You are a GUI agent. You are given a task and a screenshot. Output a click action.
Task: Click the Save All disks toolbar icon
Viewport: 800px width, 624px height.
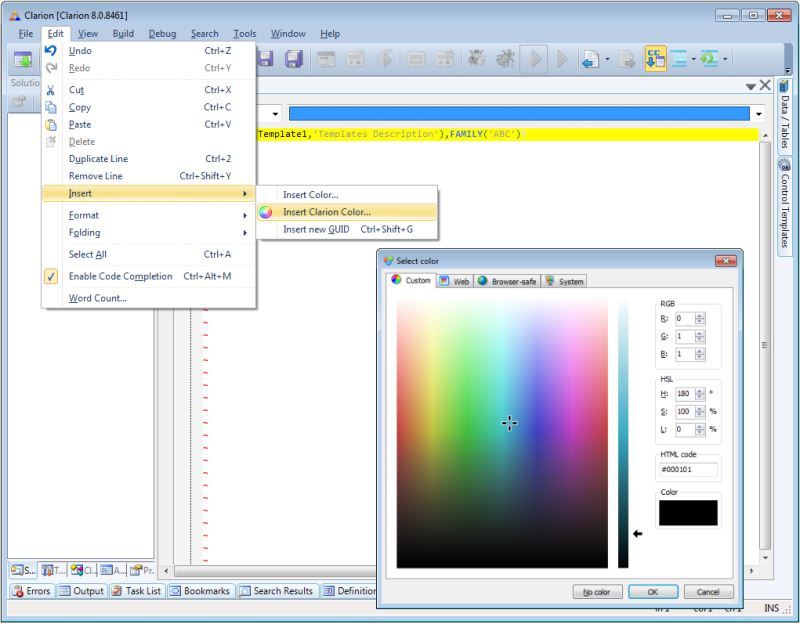[x=294, y=59]
